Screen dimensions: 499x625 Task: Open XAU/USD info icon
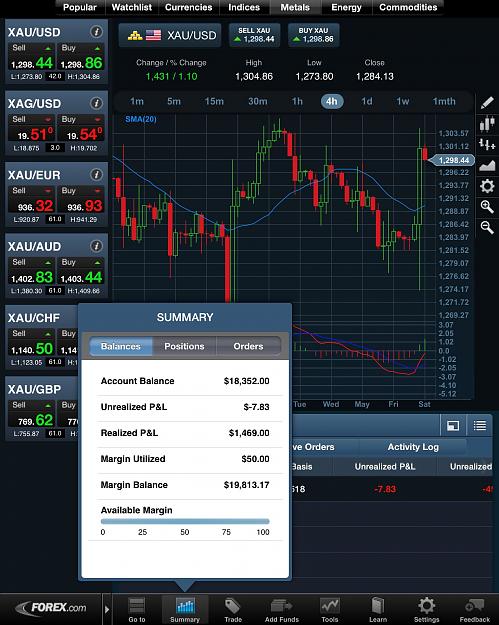pos(96,31)
